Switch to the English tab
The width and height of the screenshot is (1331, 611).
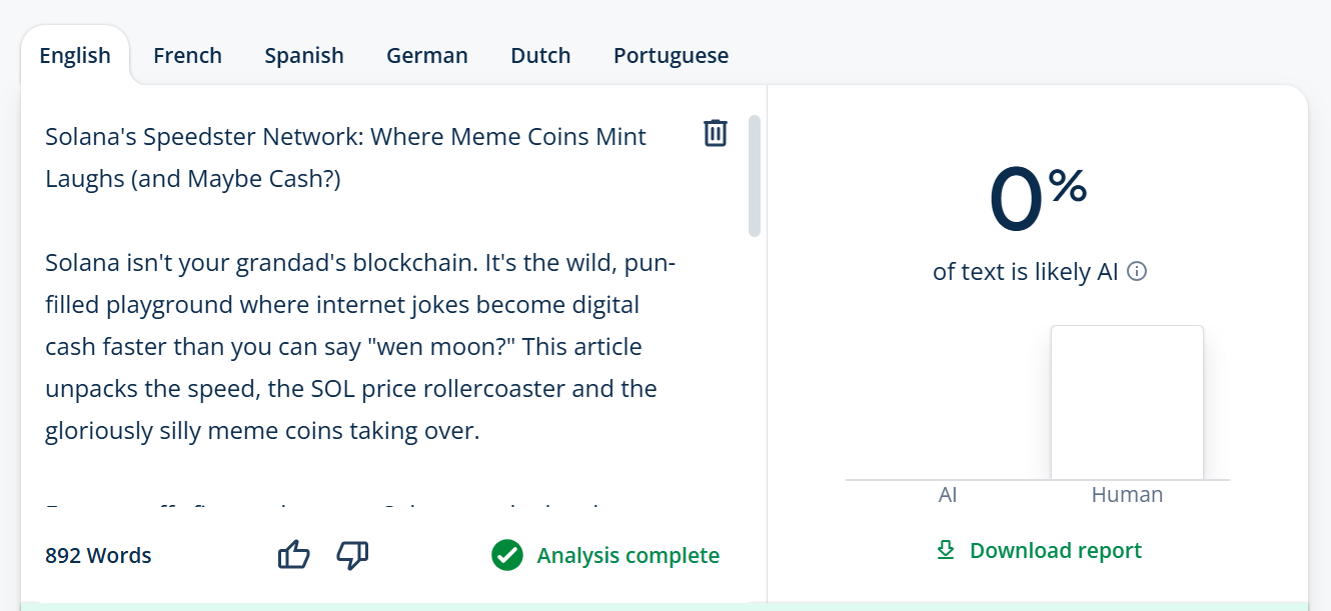tap(75, 56)
